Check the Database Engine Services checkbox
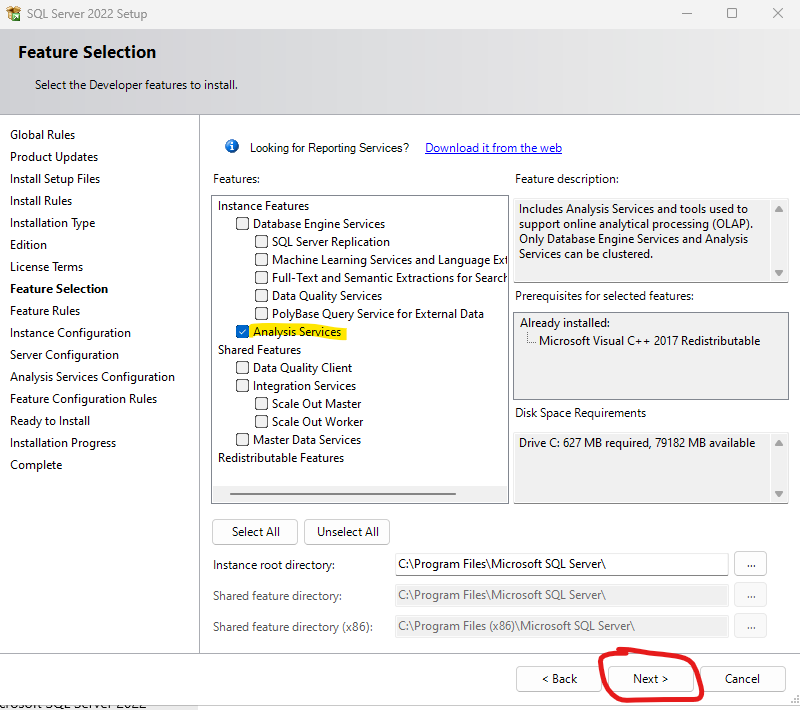Image resolution: width=800 pixels, height=710 pixels. pyautogui.click(x=242, y=223)
